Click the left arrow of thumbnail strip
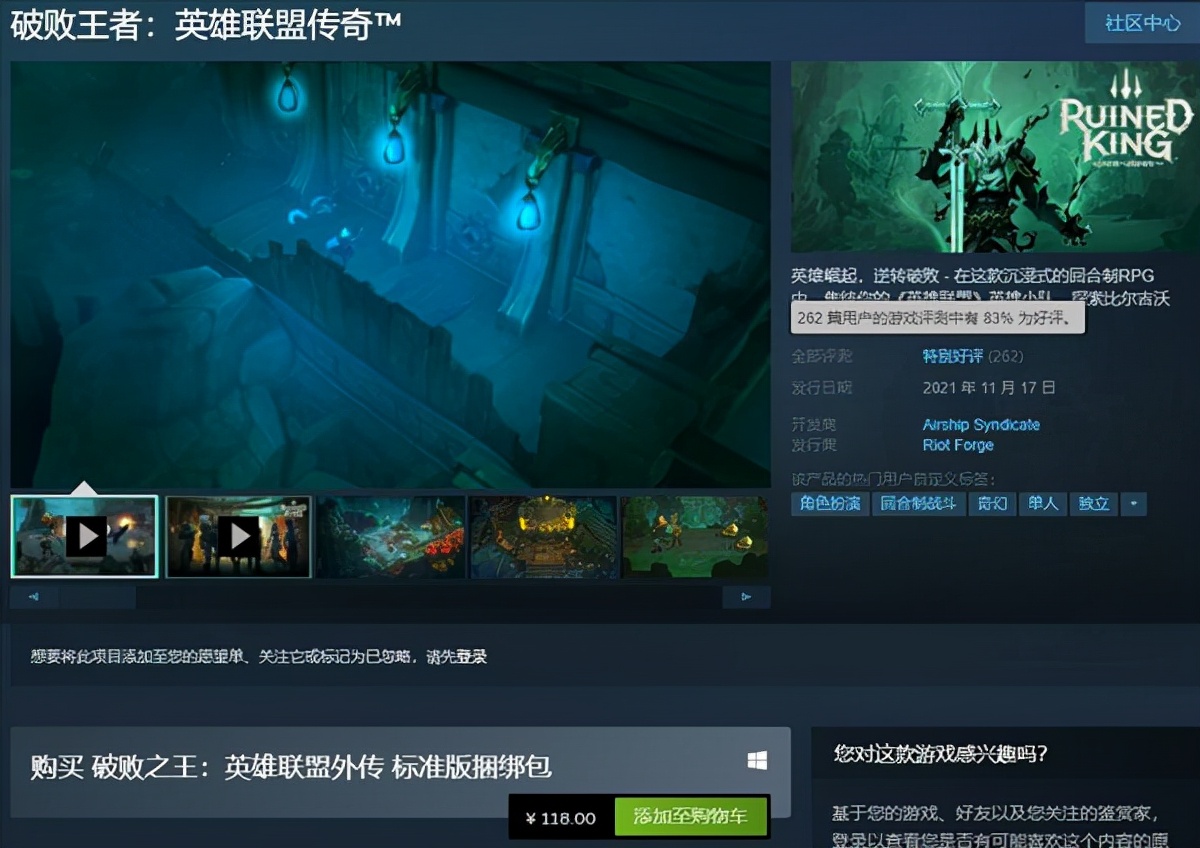This screenshot has width=1200, height=848. pos(34,597)
